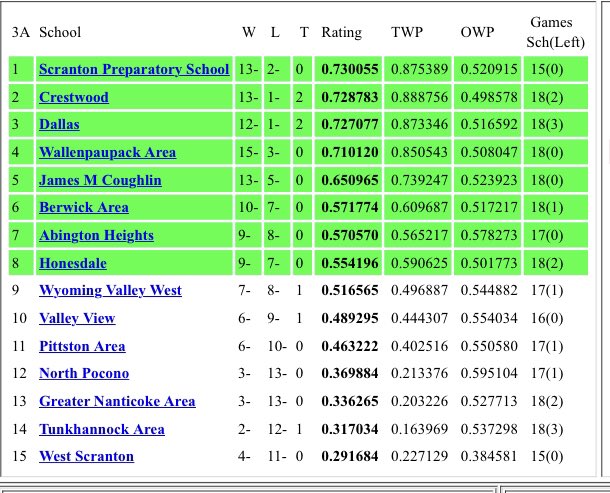This screenshot has height=493, width=610.
Task: Click the 3A classification header
Action: [x=21, y=32]
